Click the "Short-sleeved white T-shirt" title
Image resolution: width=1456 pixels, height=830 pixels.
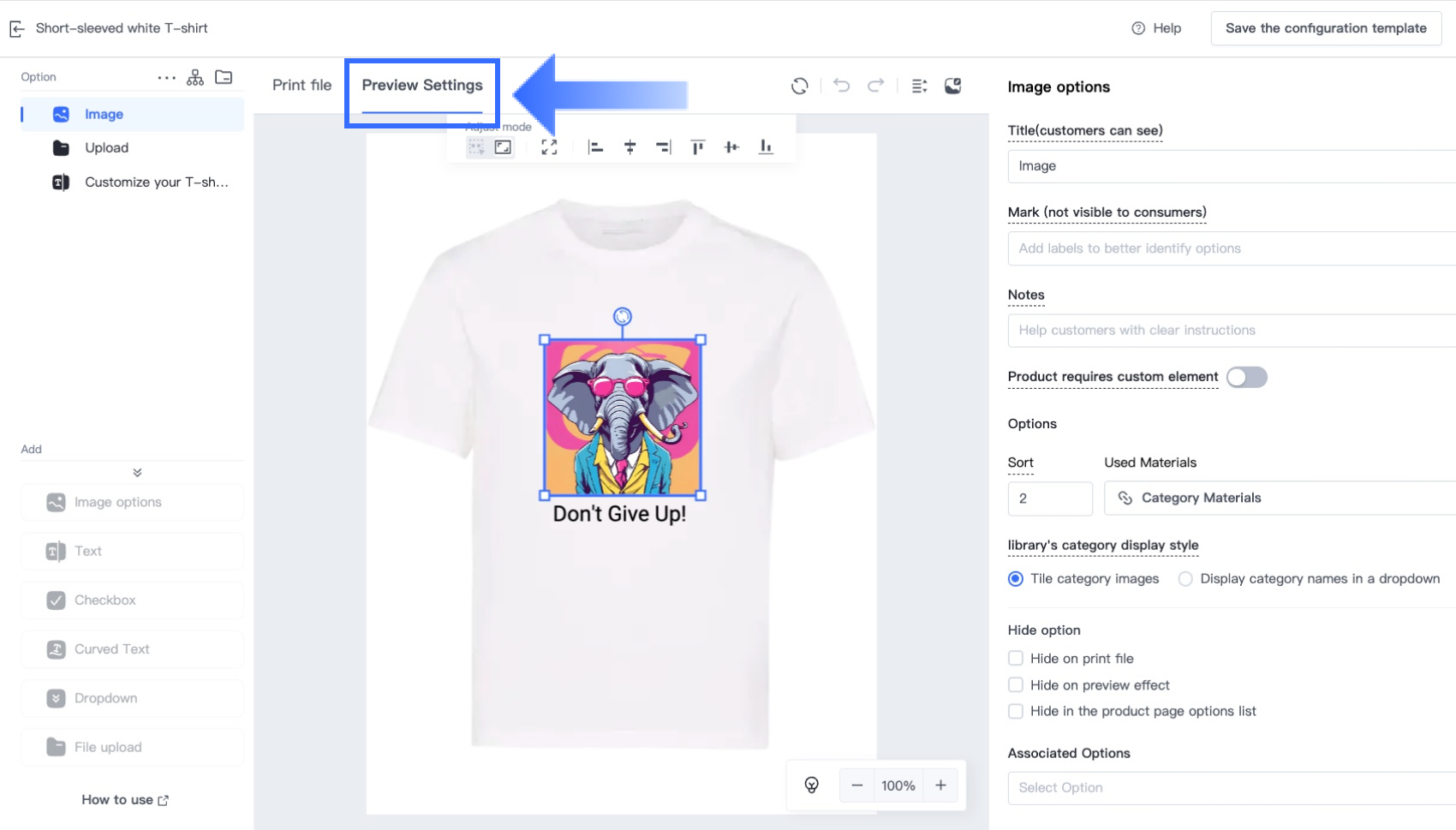(122, 28)
